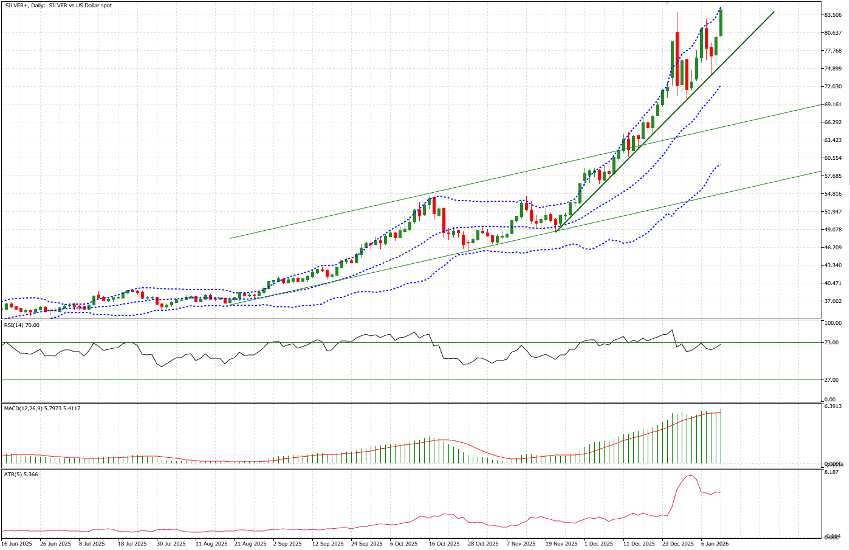Click the RSI 100.00 scale value
This screenshot has height=550, width=850.
click(x=833, y=323)
